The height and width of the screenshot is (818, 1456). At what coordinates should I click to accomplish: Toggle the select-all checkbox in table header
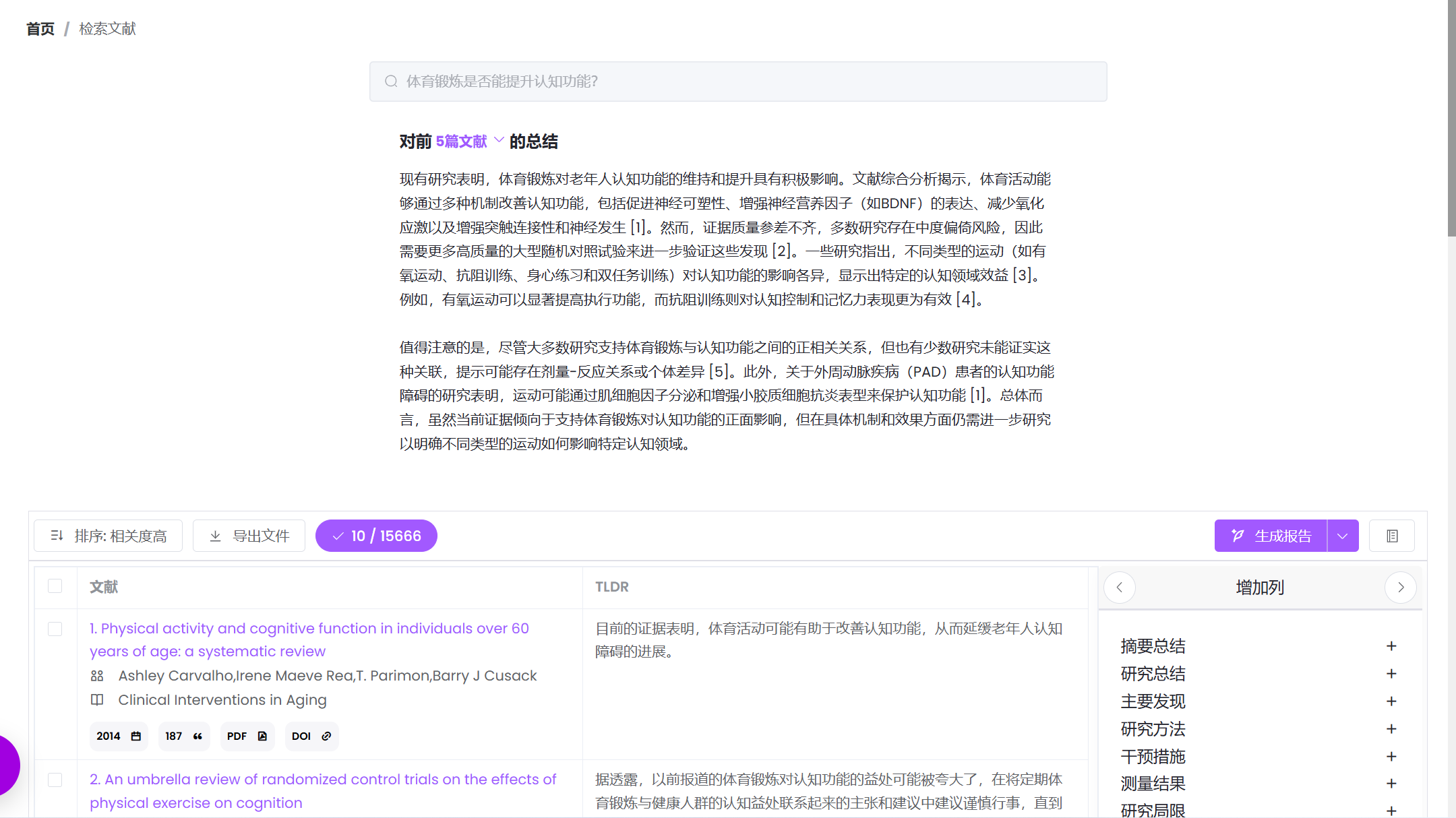coord(56,587)
